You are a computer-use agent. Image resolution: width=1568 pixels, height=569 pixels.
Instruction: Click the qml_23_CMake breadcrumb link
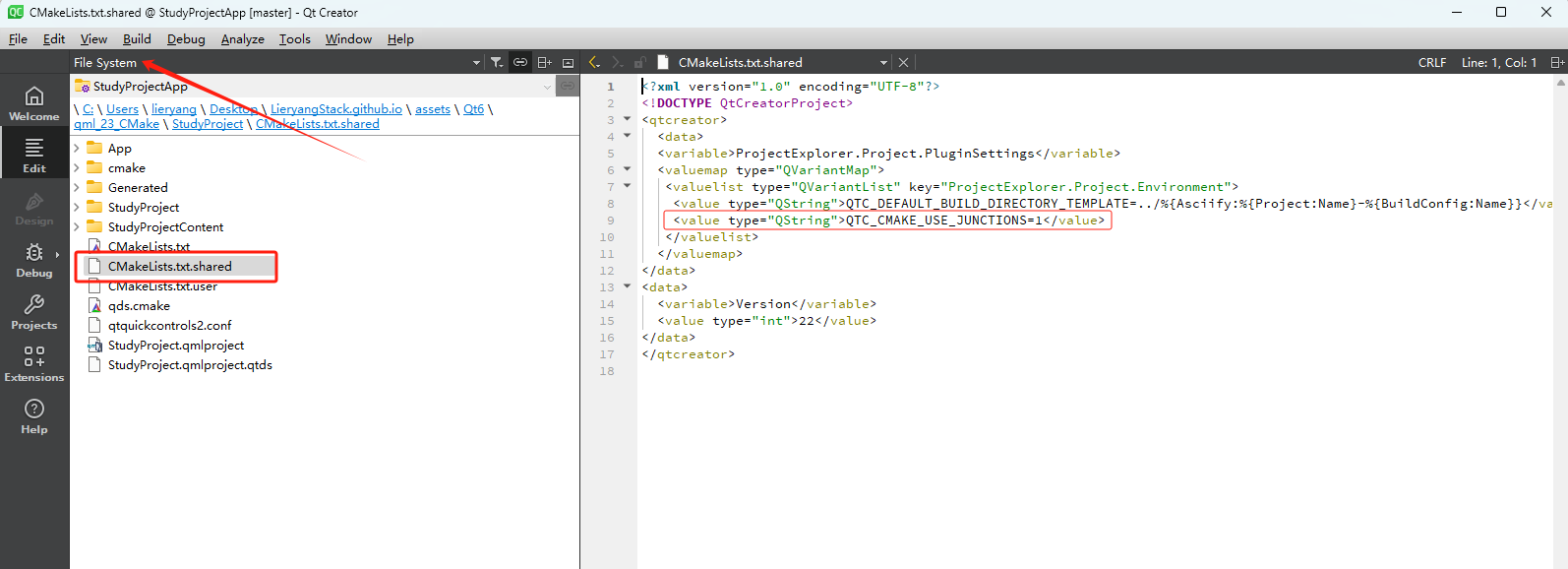(116, 124)
